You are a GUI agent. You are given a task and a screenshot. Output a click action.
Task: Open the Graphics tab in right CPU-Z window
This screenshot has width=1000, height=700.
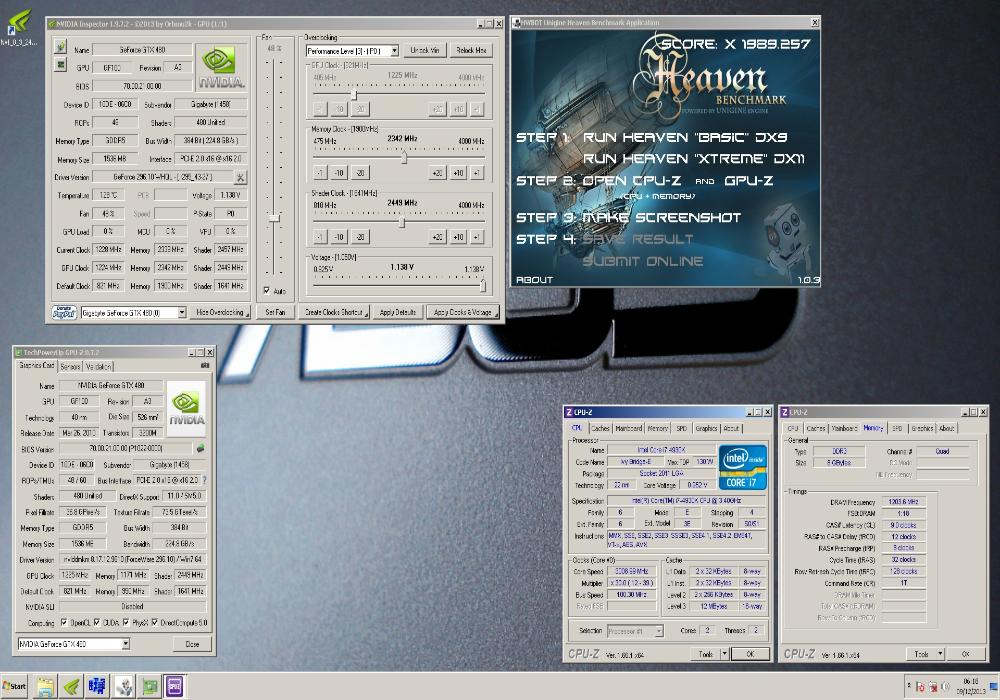922,428
